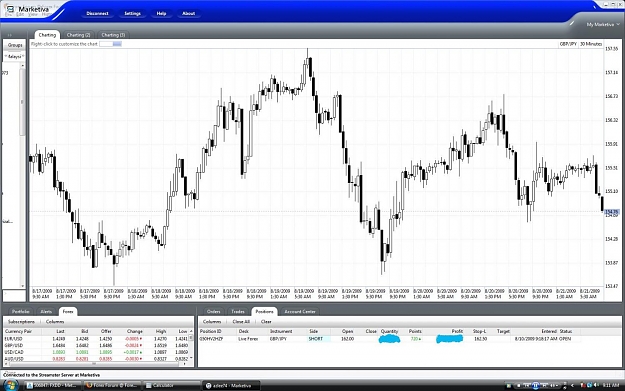
Task: Click the Forex table horizontal scrollbar
Action: tap(96, 364)
